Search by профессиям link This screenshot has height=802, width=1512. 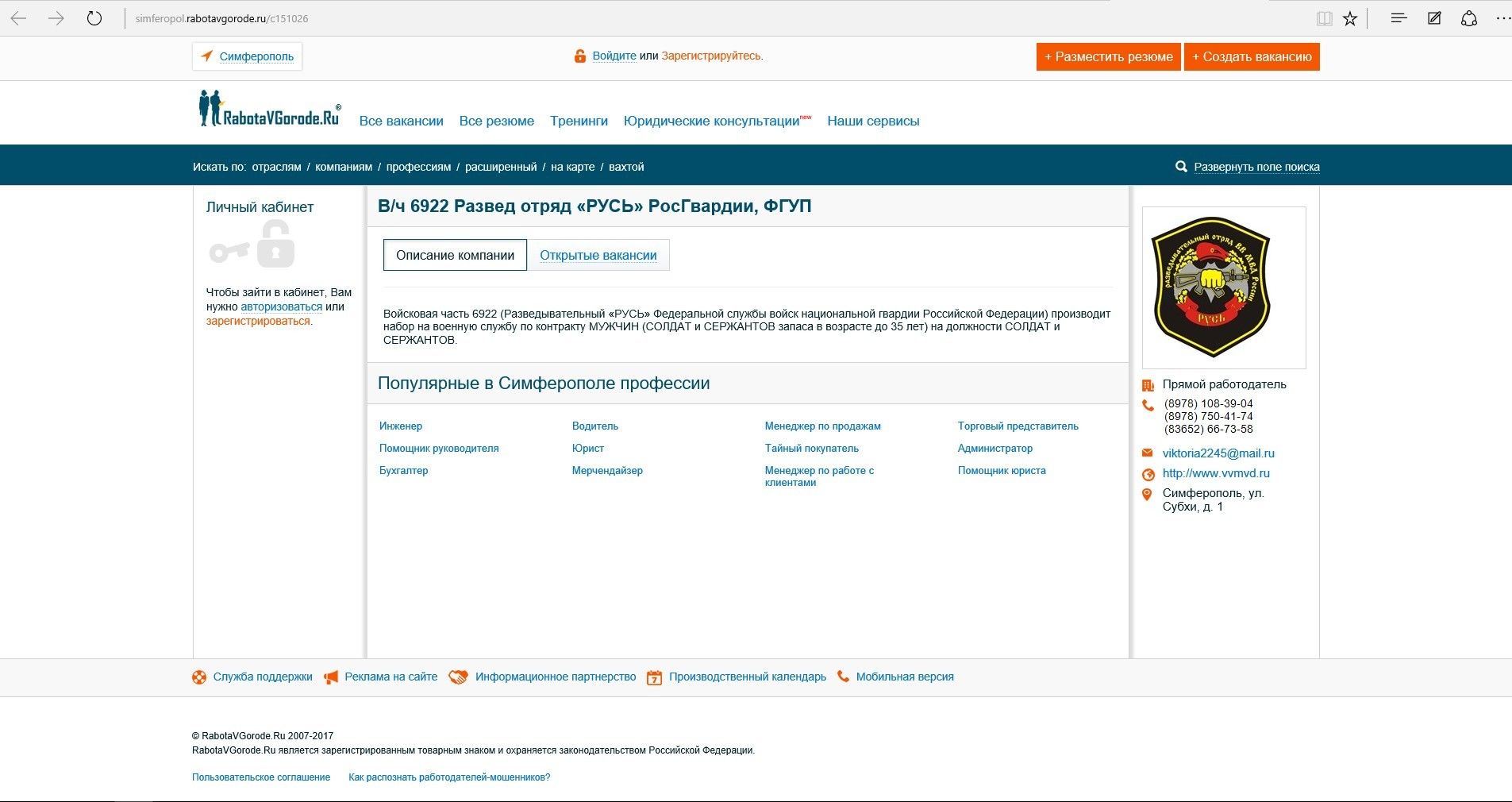pyautogui.click(x=418, y=167)
